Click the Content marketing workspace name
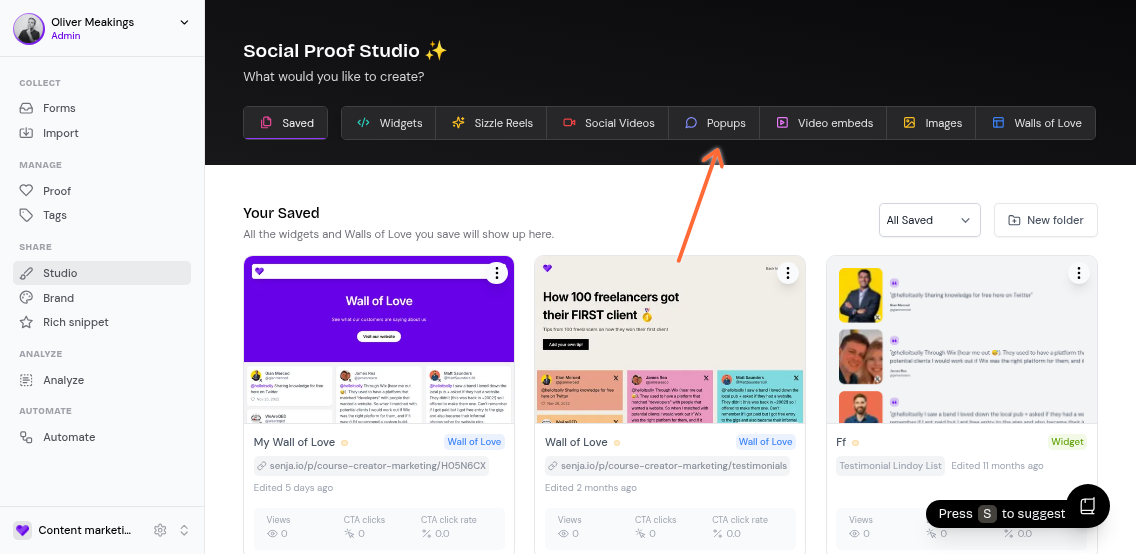The width and height of the screenshot is (1136, 554). (85, 530)
